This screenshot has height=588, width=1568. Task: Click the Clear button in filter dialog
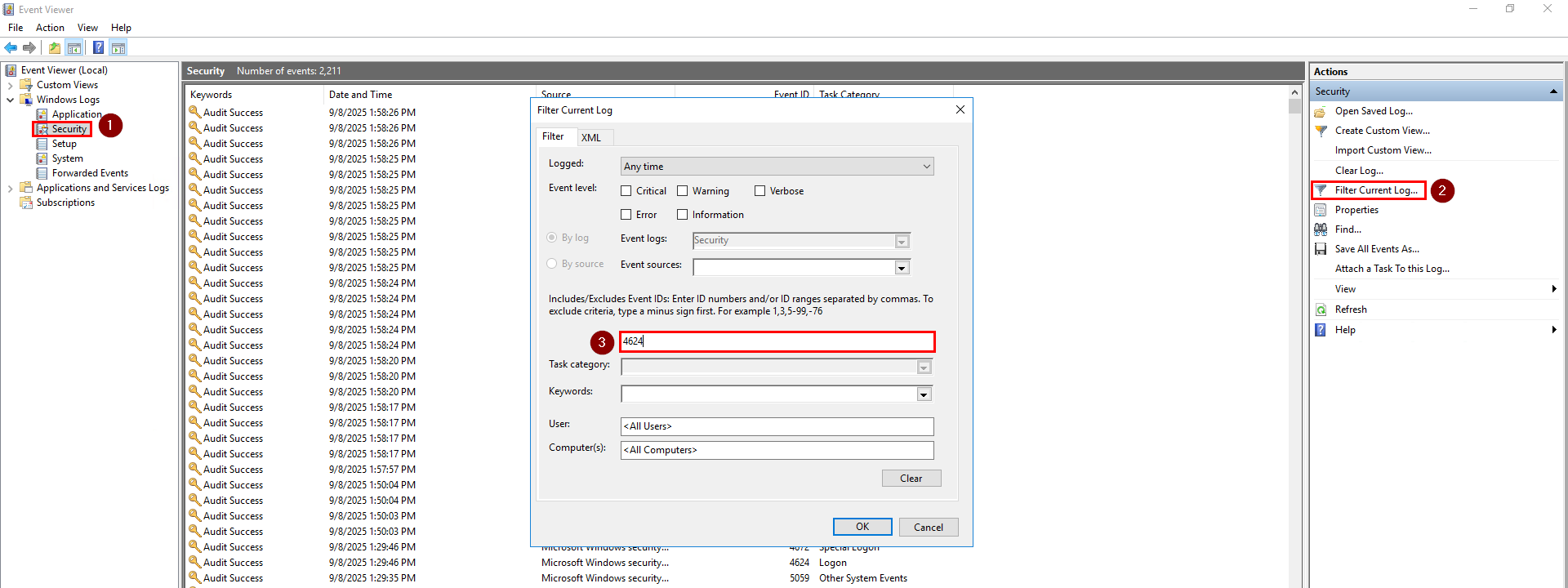pos(911,479)
